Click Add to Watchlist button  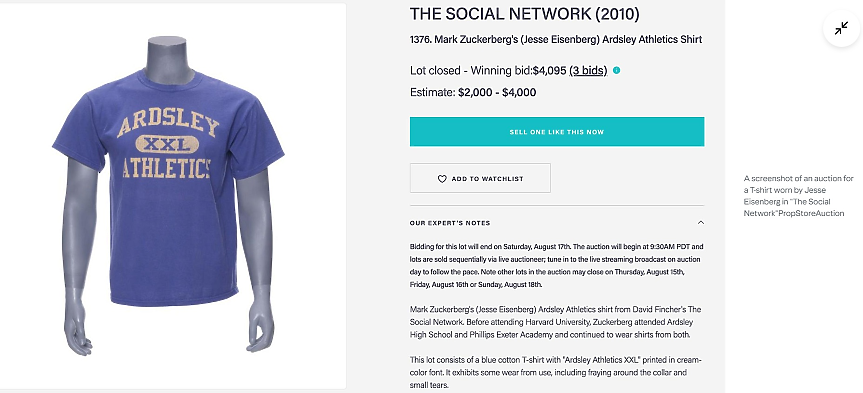pyautogui.click(x=480, y=178)
